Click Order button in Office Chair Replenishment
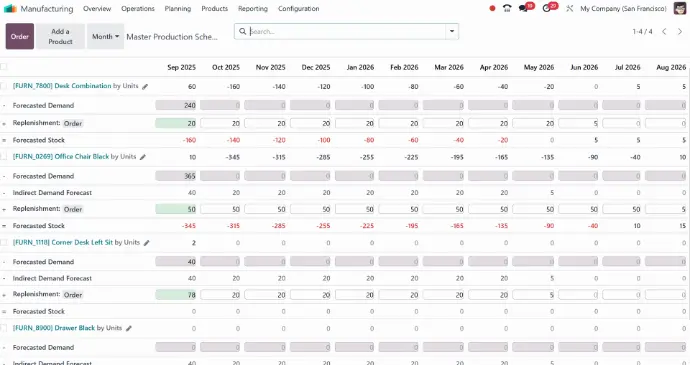 73,209
